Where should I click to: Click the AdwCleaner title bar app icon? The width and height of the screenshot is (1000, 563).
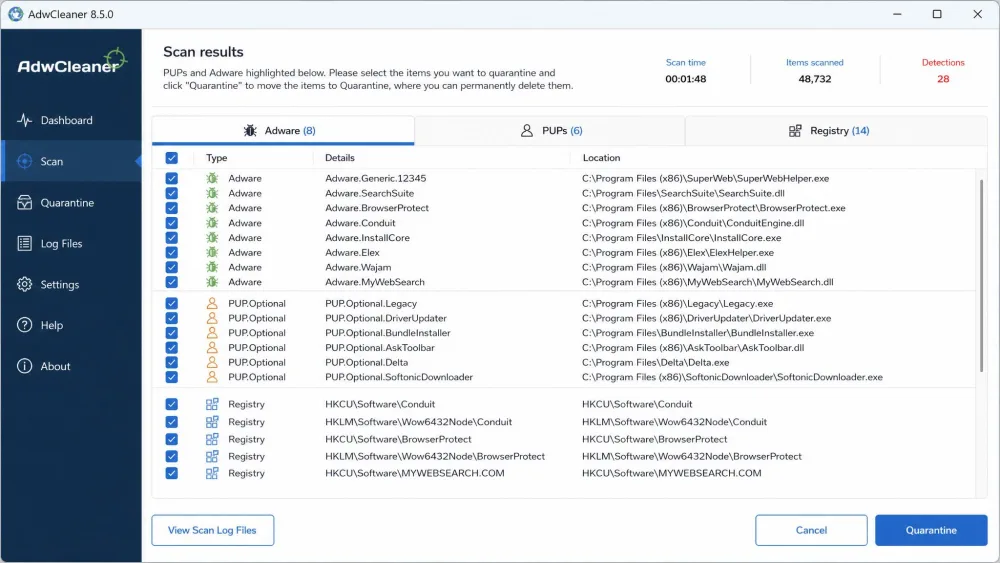(15, 14)
